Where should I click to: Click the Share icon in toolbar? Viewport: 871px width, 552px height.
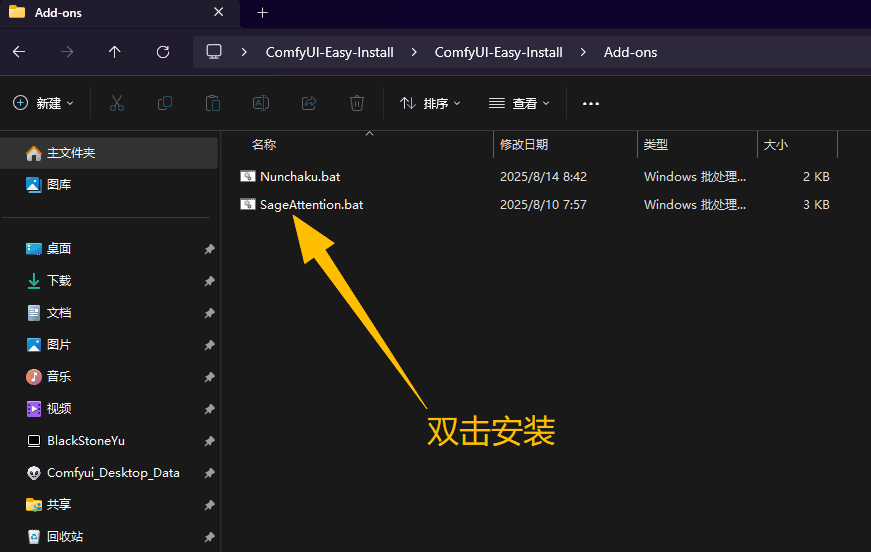[x=309, y=103]
